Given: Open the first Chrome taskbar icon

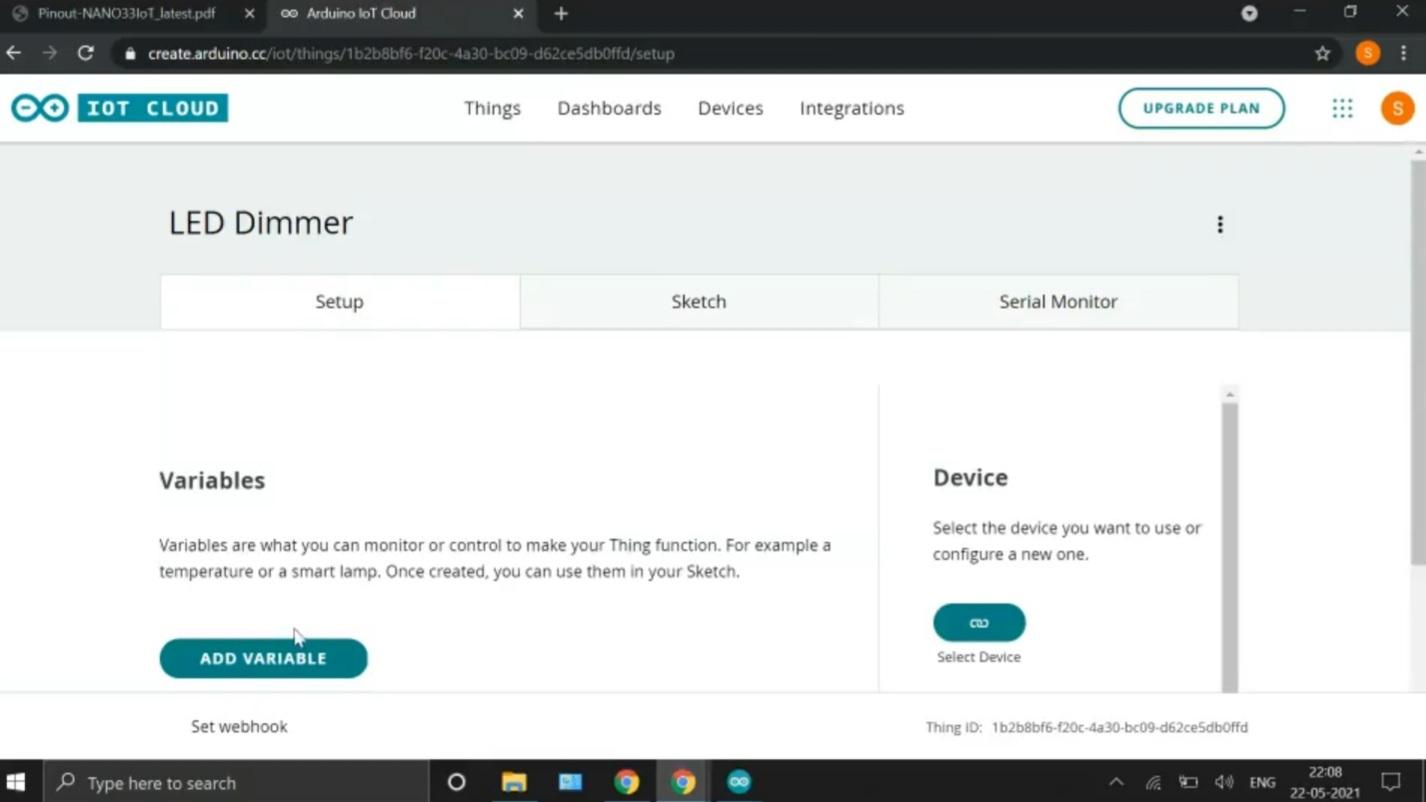Looking at the screenshot, I should click(x=627, y=782).
